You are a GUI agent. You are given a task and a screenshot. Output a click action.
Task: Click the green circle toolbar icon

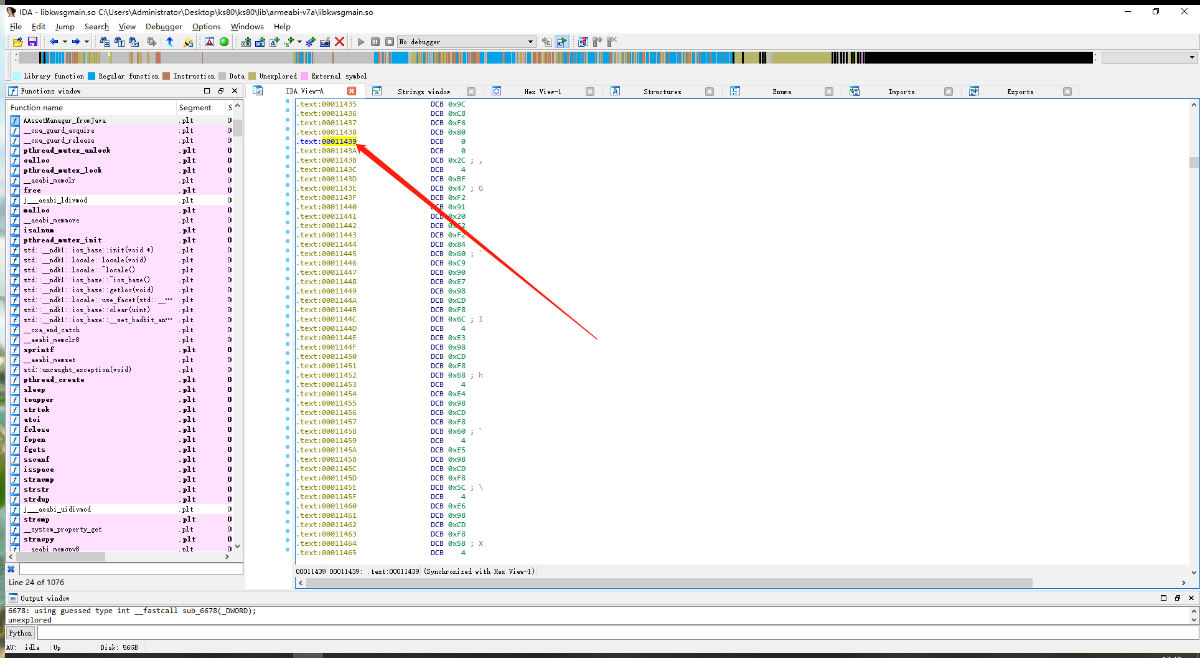click(x=224, y=41)
